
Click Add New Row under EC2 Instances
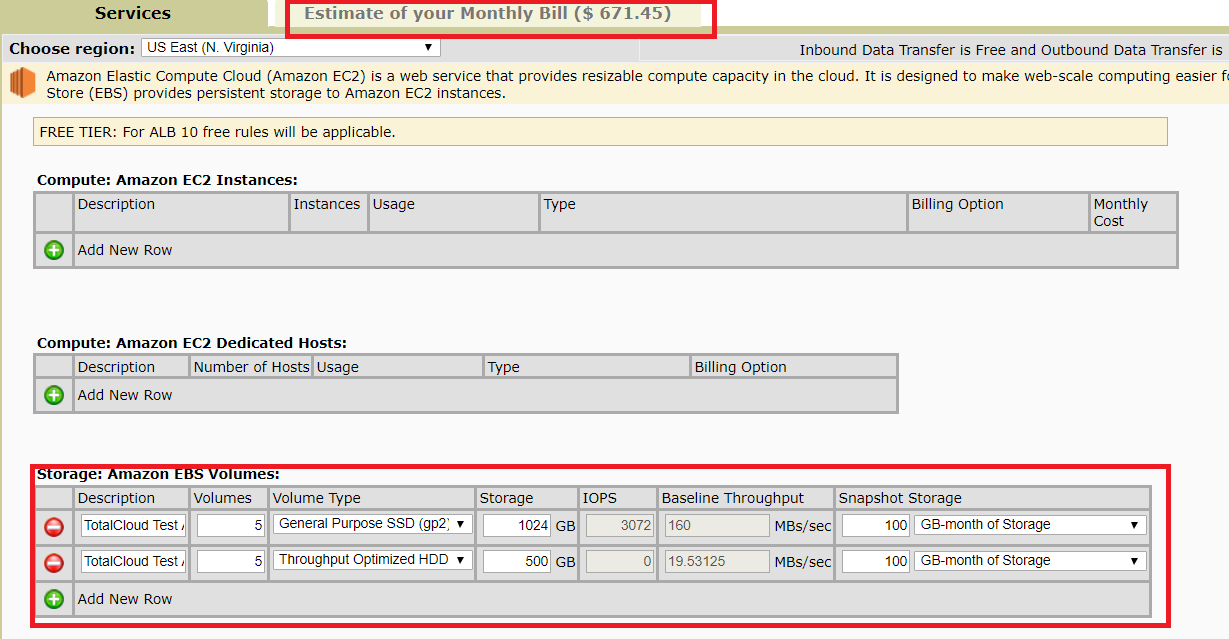coord(125,250)
